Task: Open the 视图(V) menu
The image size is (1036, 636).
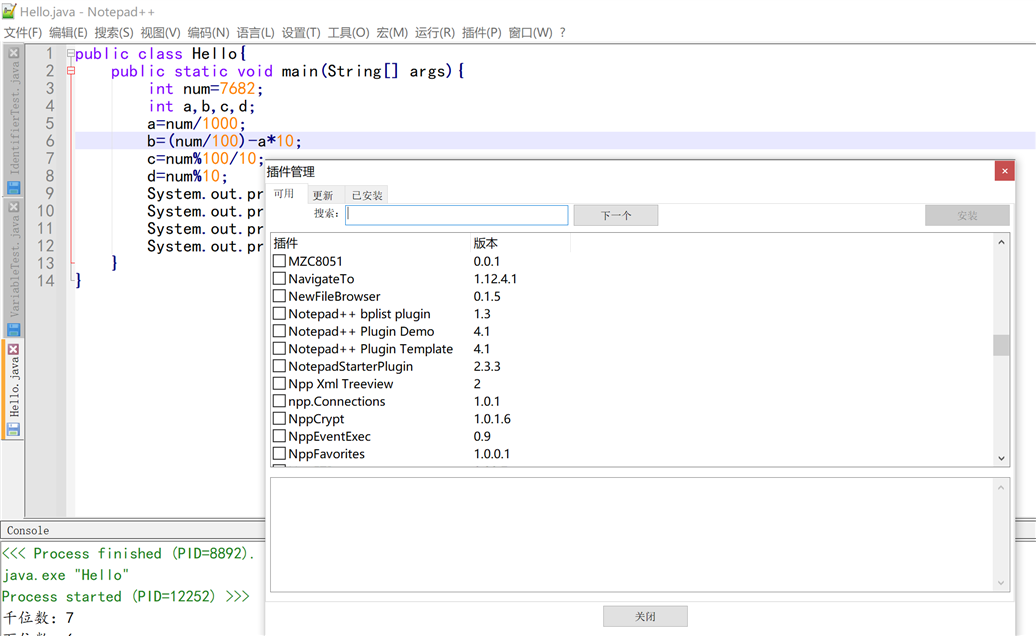Action: pyautogui.click(x=160, y=32)
